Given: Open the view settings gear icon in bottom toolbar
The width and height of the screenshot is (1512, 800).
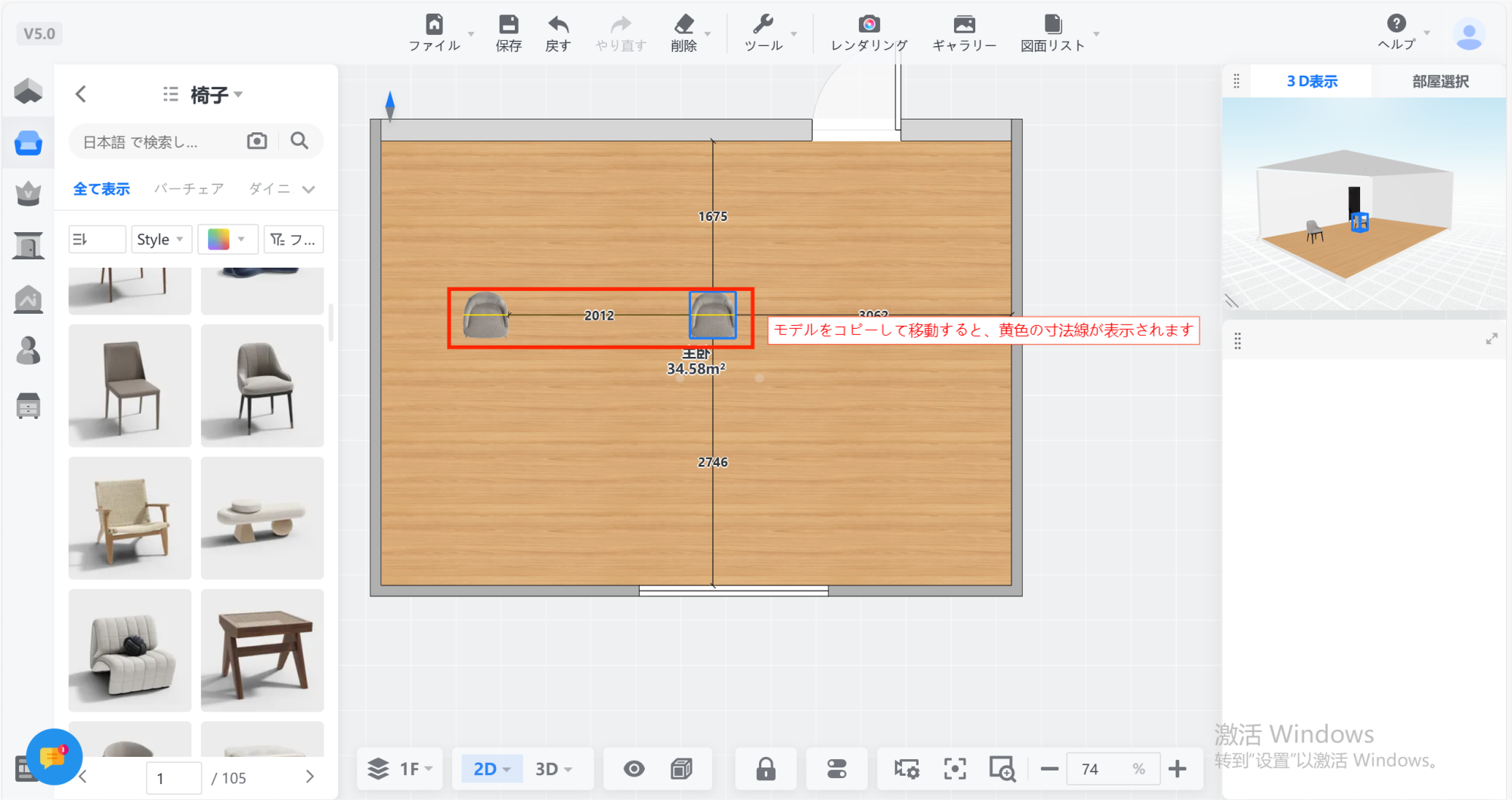Looking at the screenshot, I should (906, 769).
